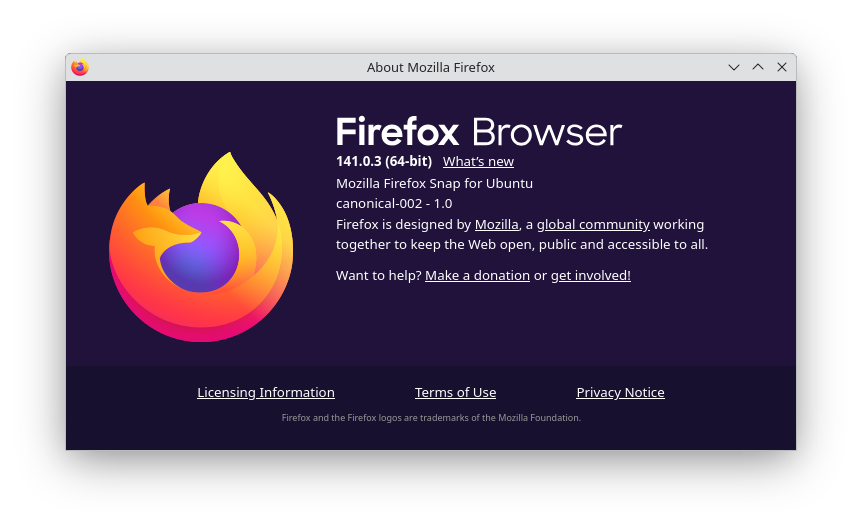Click the Firefox icon in title bar
862x528 pixels.
pos(80,67)
